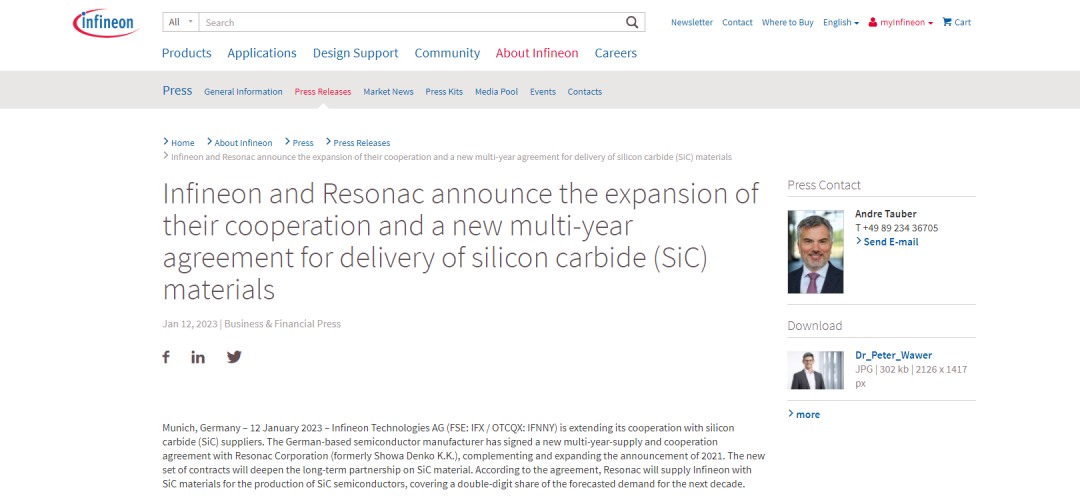Image resolution: width=1080 pixels, height=498 pixels.
Task: Open the Community menu
Action: (447, 53)
